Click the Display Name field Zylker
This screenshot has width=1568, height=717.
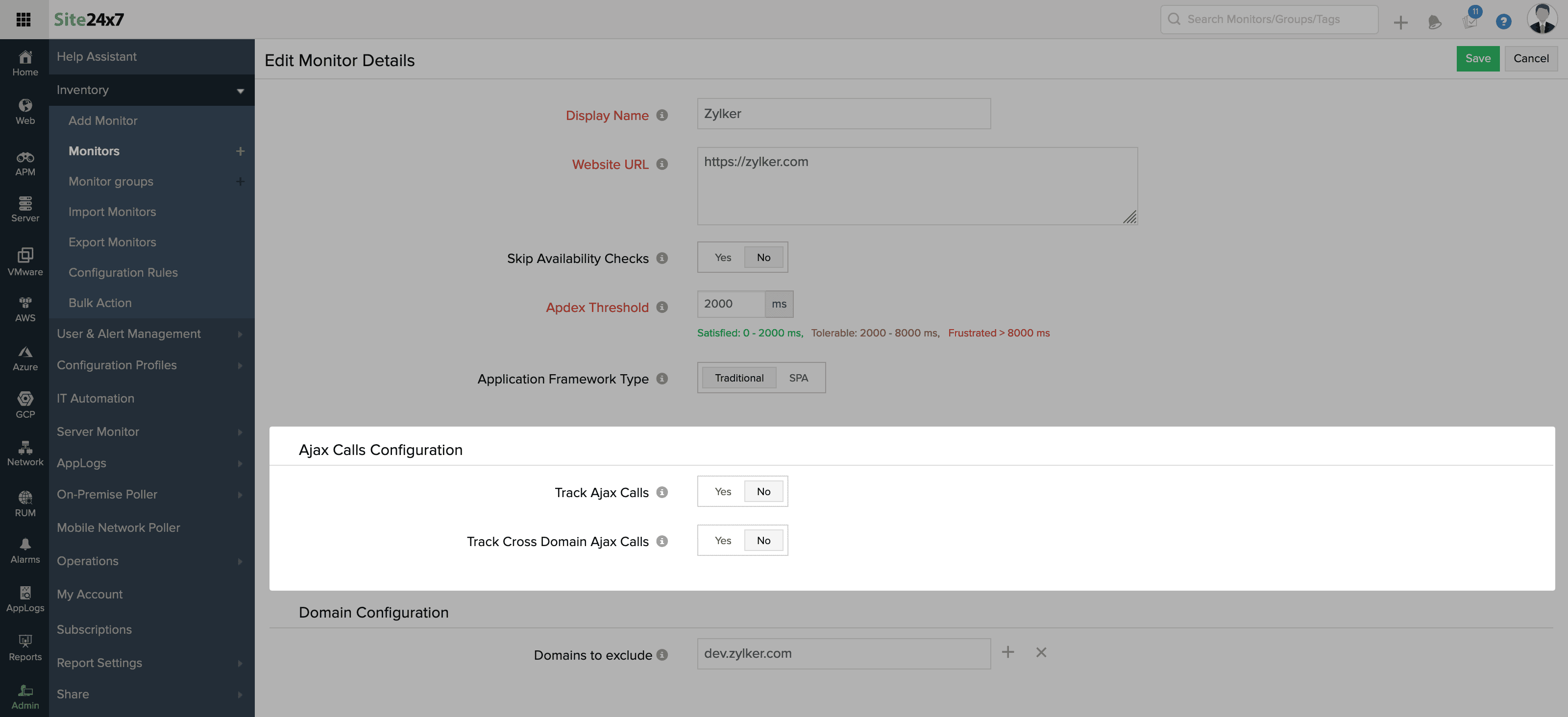click(844, 114)
